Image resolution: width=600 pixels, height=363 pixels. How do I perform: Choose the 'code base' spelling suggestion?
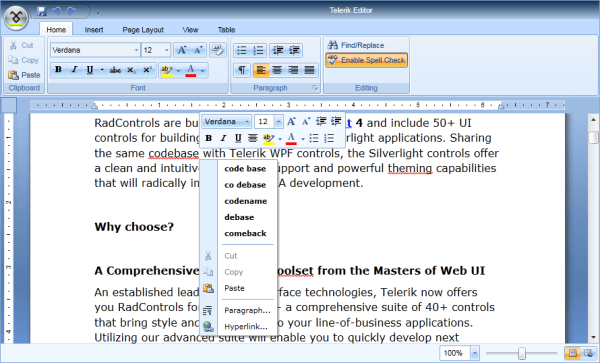[x=245, y=169]
